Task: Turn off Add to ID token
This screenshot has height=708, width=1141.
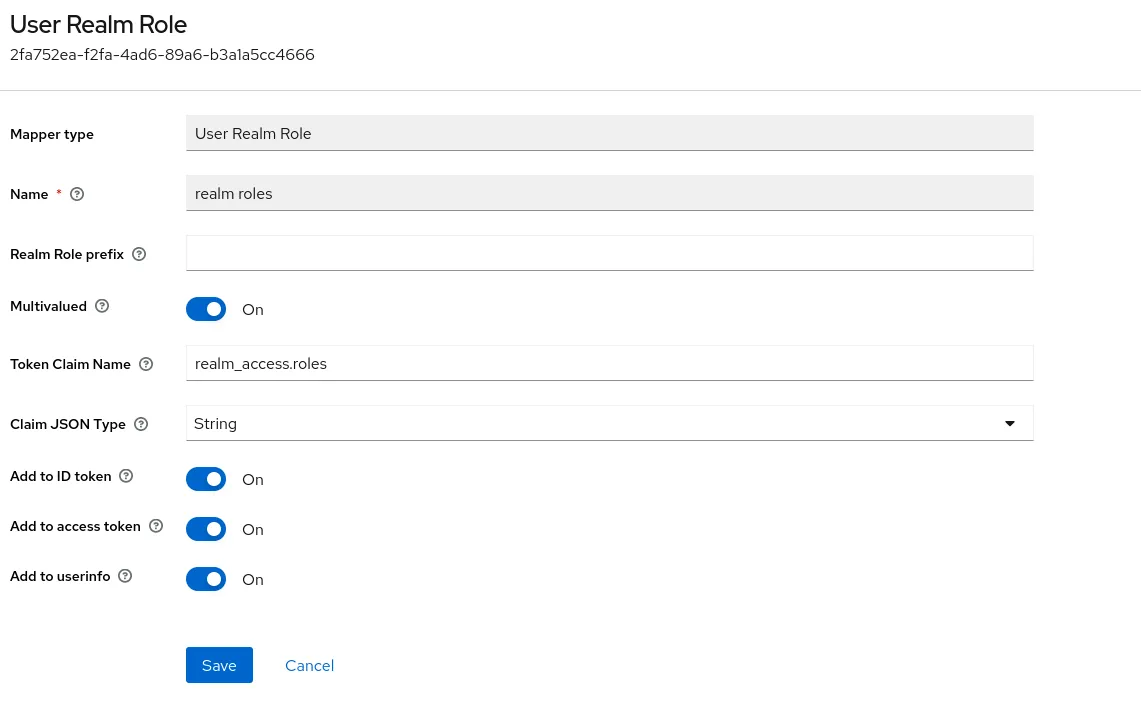Action: pyautogui.click(x=206, y=479)
